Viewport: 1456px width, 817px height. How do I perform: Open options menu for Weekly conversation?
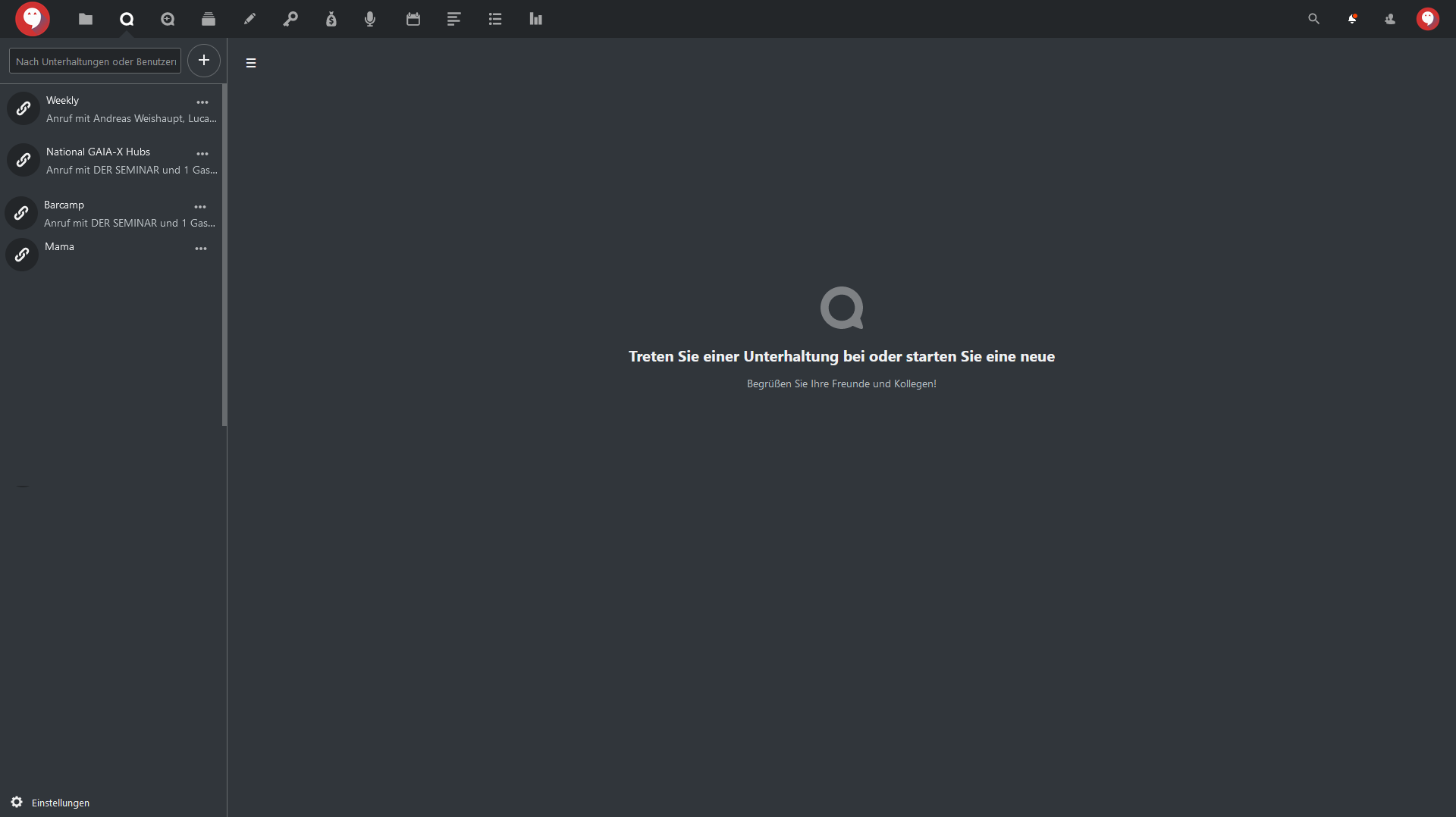(202, 102)
